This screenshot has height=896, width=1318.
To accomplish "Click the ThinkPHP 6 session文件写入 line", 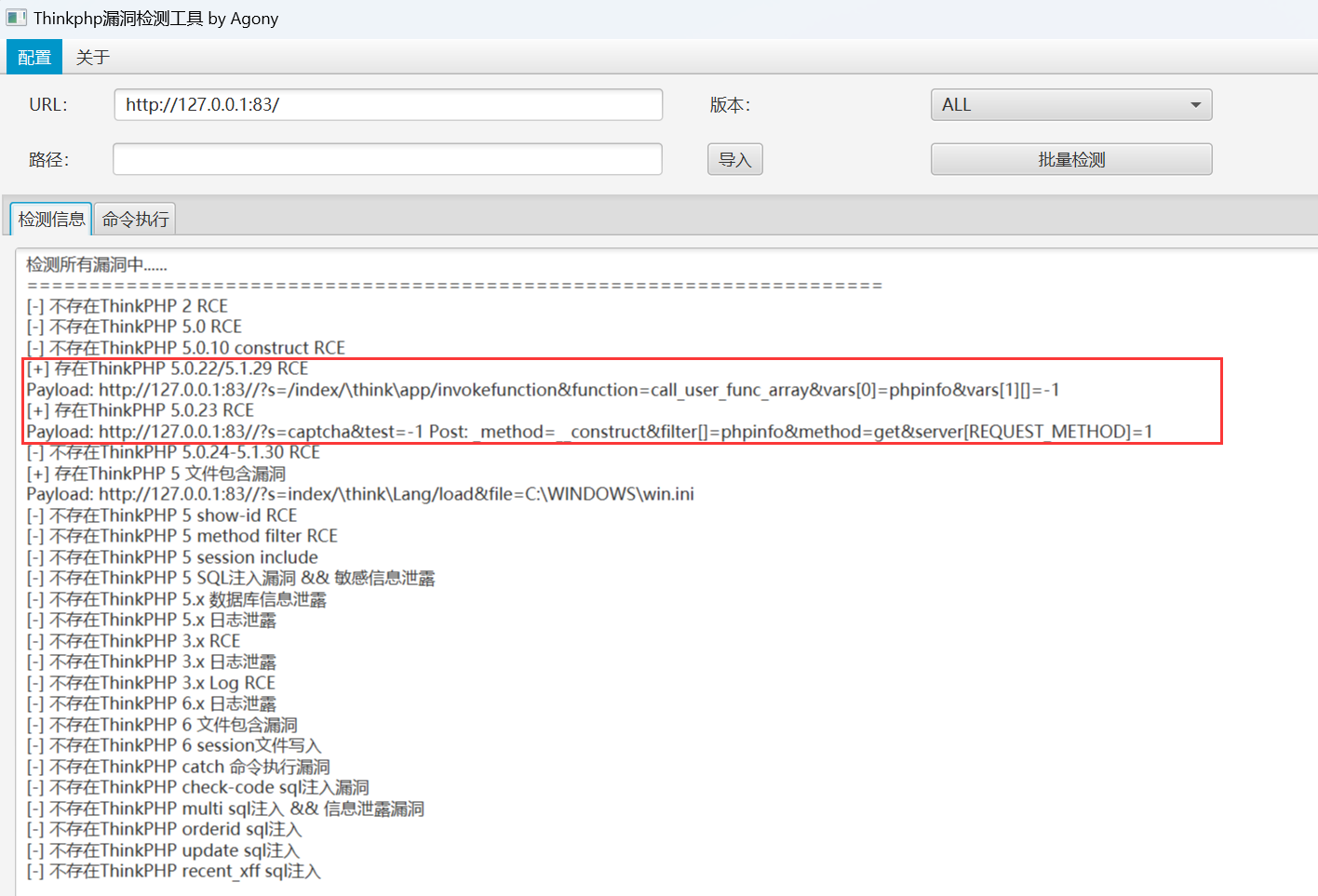I will pos(174,745).
